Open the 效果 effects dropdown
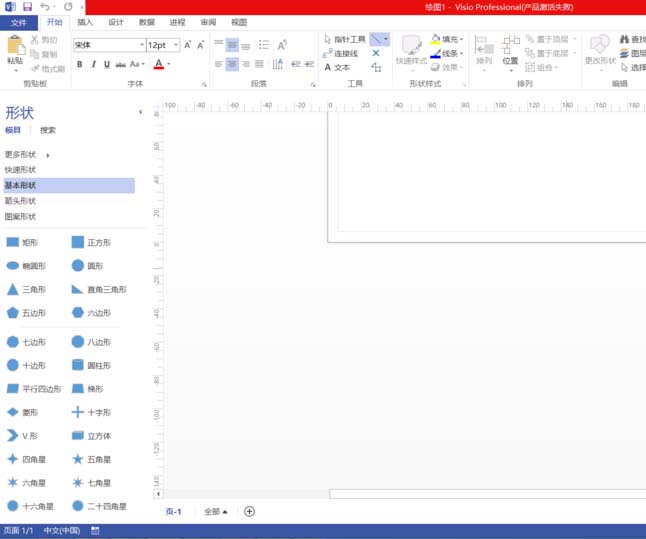646x539 pixels. [447, 67]
